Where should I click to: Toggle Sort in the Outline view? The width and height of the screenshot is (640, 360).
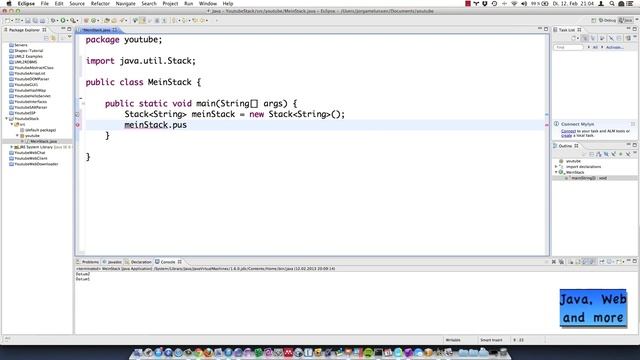[599, 154]
